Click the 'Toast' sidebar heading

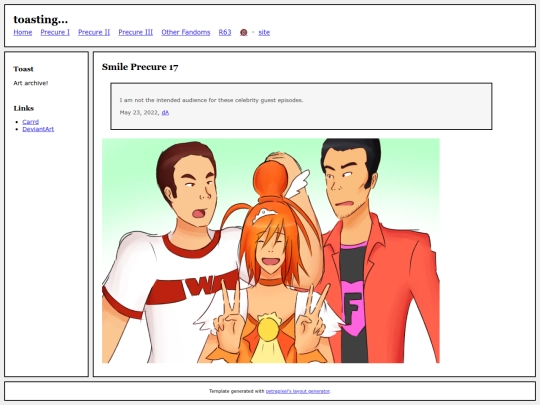click(x=23, y=69)
